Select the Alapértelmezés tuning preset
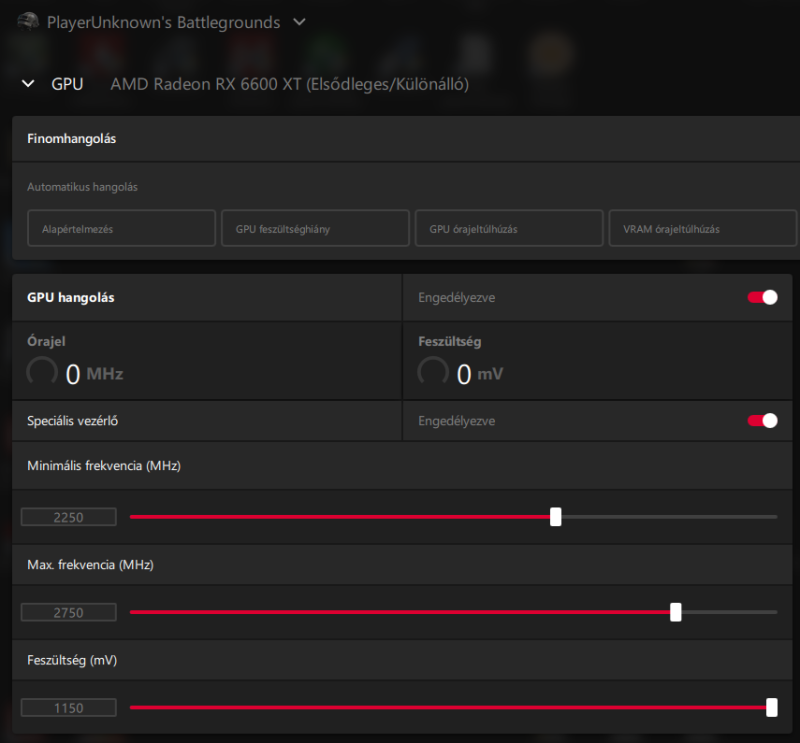This screenshot has height=743, width=800. coord(121,229)
